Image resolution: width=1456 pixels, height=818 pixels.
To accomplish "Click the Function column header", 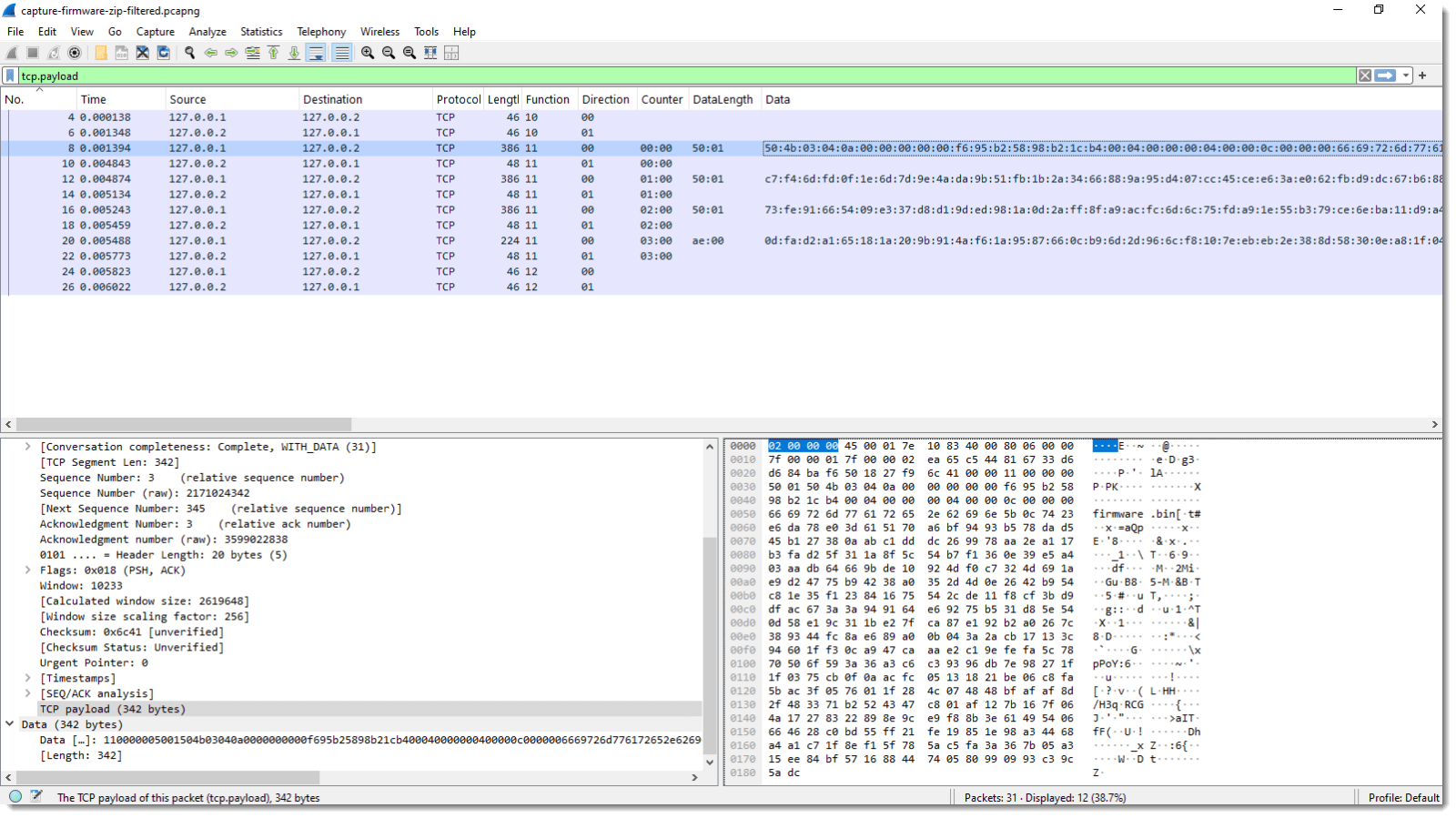I will pyautogui.click(x=549, y=99).
